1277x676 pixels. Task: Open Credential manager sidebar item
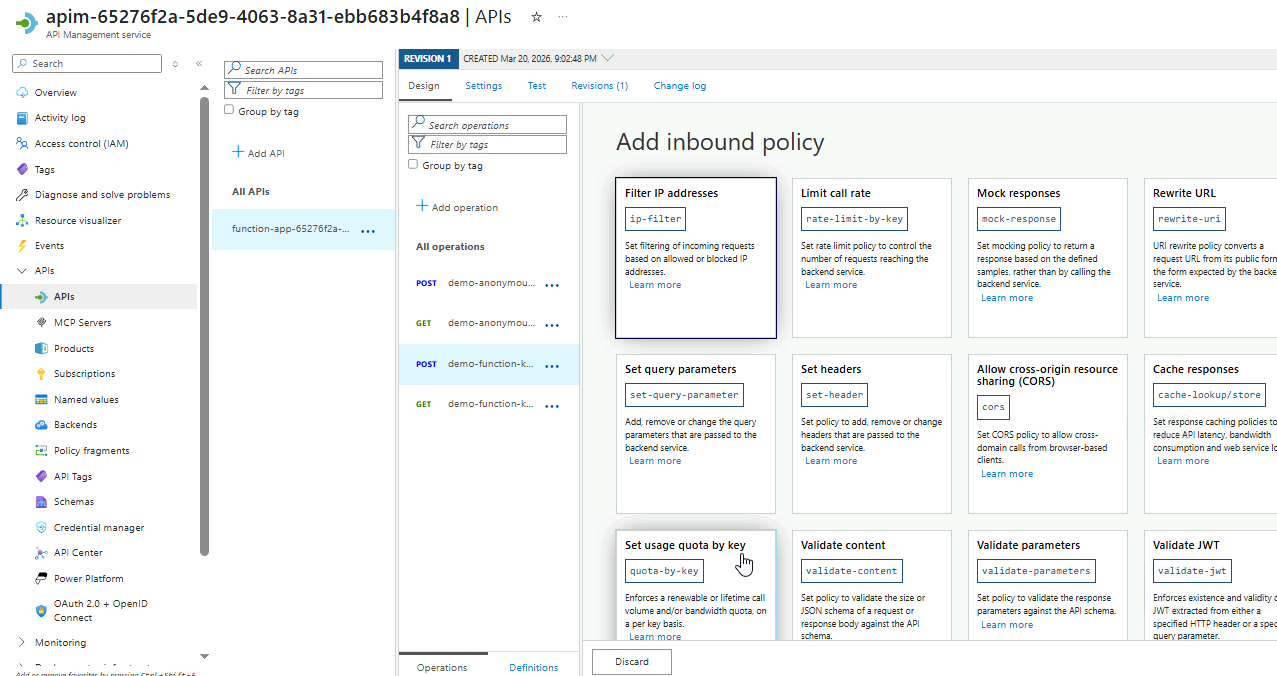coord(98,527)
